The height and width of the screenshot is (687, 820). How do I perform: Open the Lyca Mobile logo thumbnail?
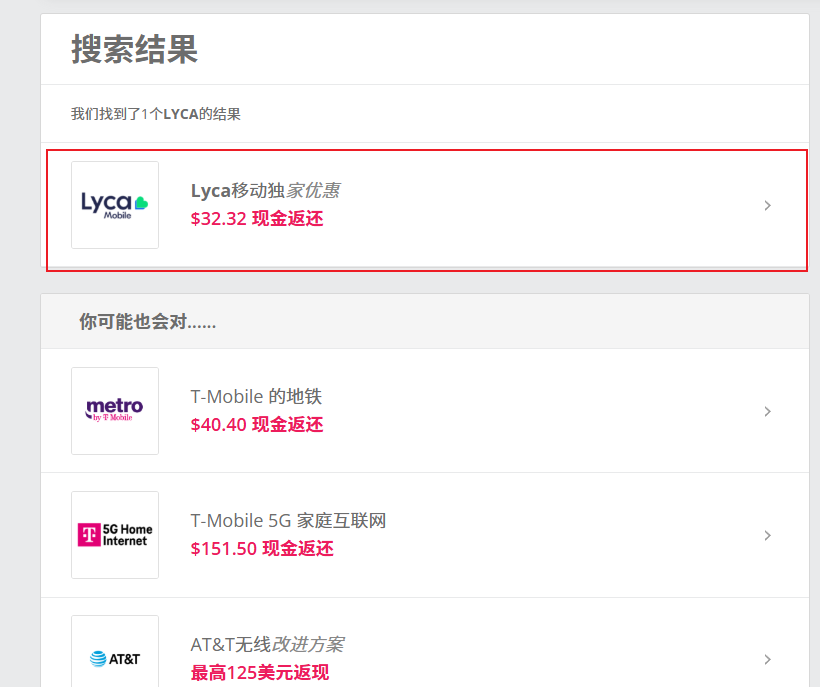(x=115, y=205)
